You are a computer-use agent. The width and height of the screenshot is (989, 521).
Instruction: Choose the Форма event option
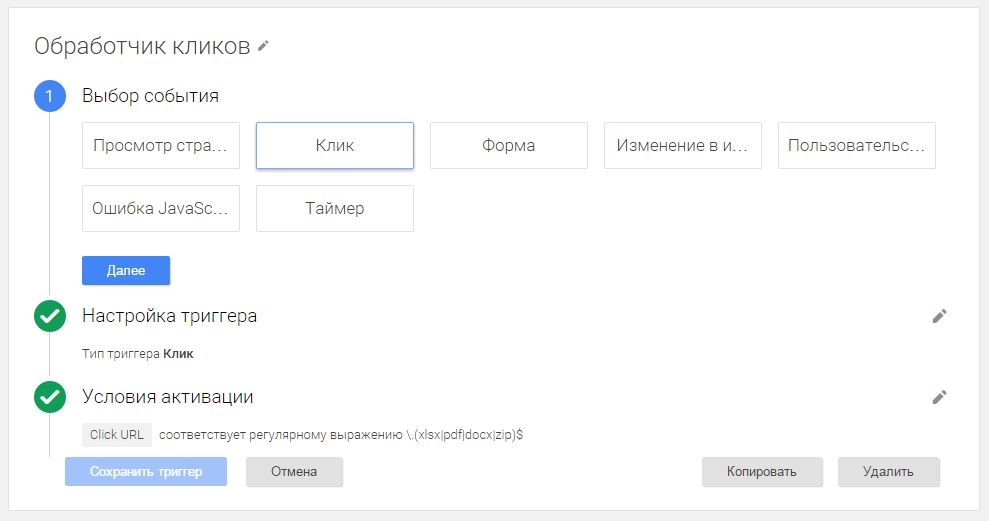pos(509,146)
